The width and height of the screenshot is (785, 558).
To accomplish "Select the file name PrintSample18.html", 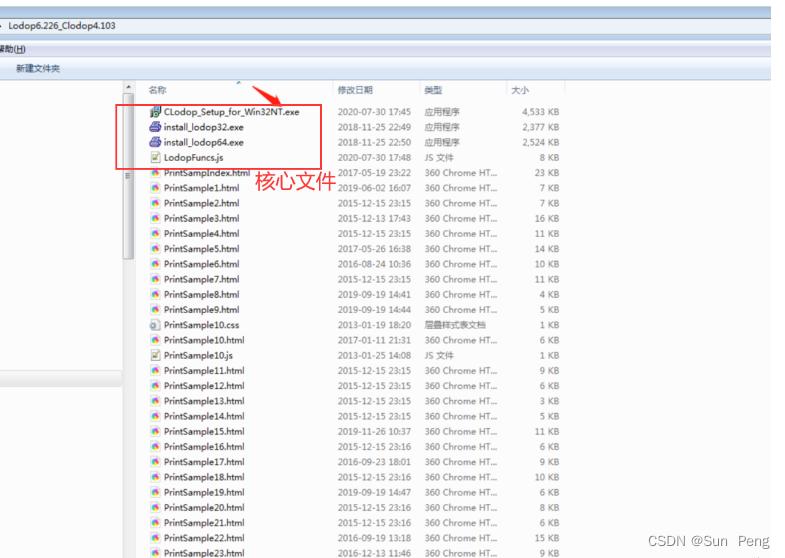I will pyautogui.click(x=202, y=477).
